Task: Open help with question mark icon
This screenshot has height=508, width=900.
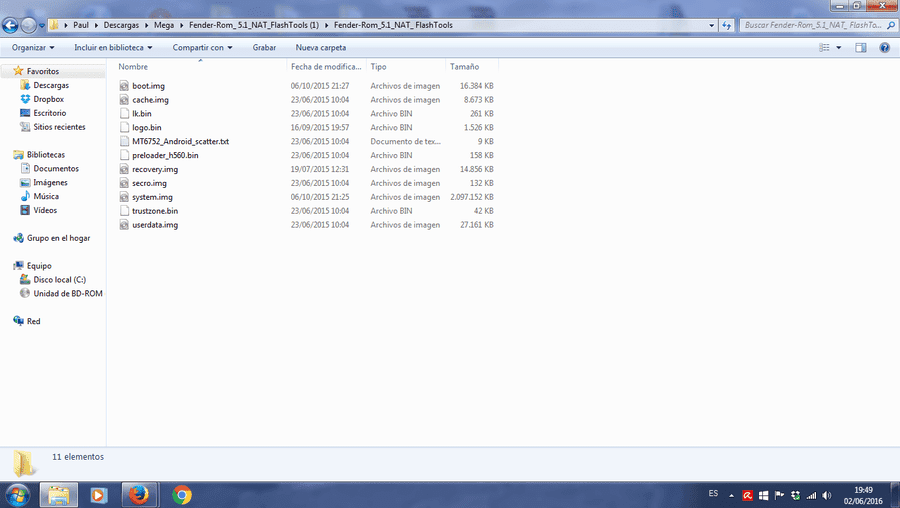Action: [885, 48]
